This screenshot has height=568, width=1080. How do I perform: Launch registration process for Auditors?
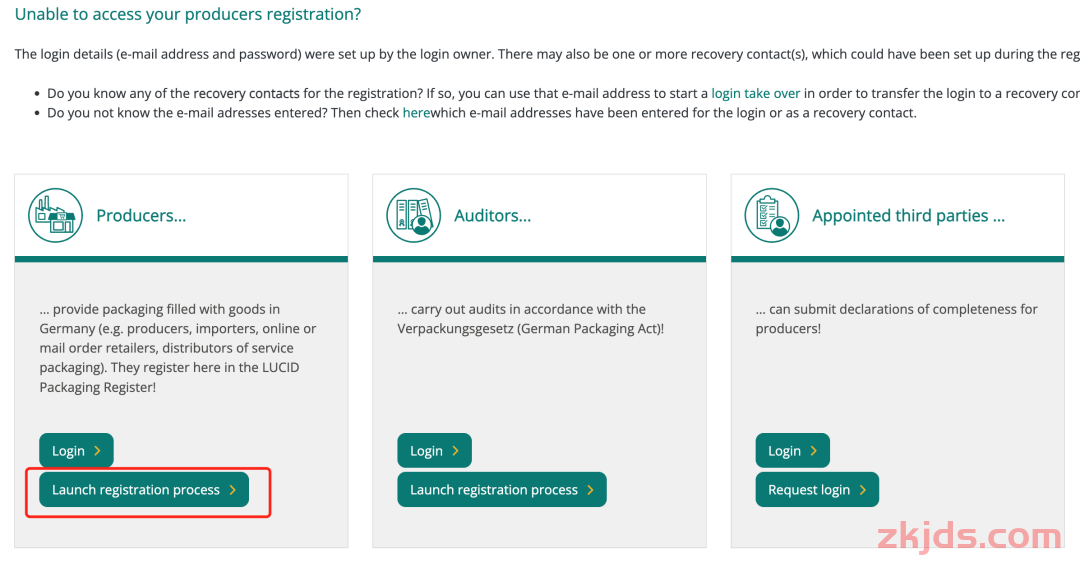(x=502, y=490)
